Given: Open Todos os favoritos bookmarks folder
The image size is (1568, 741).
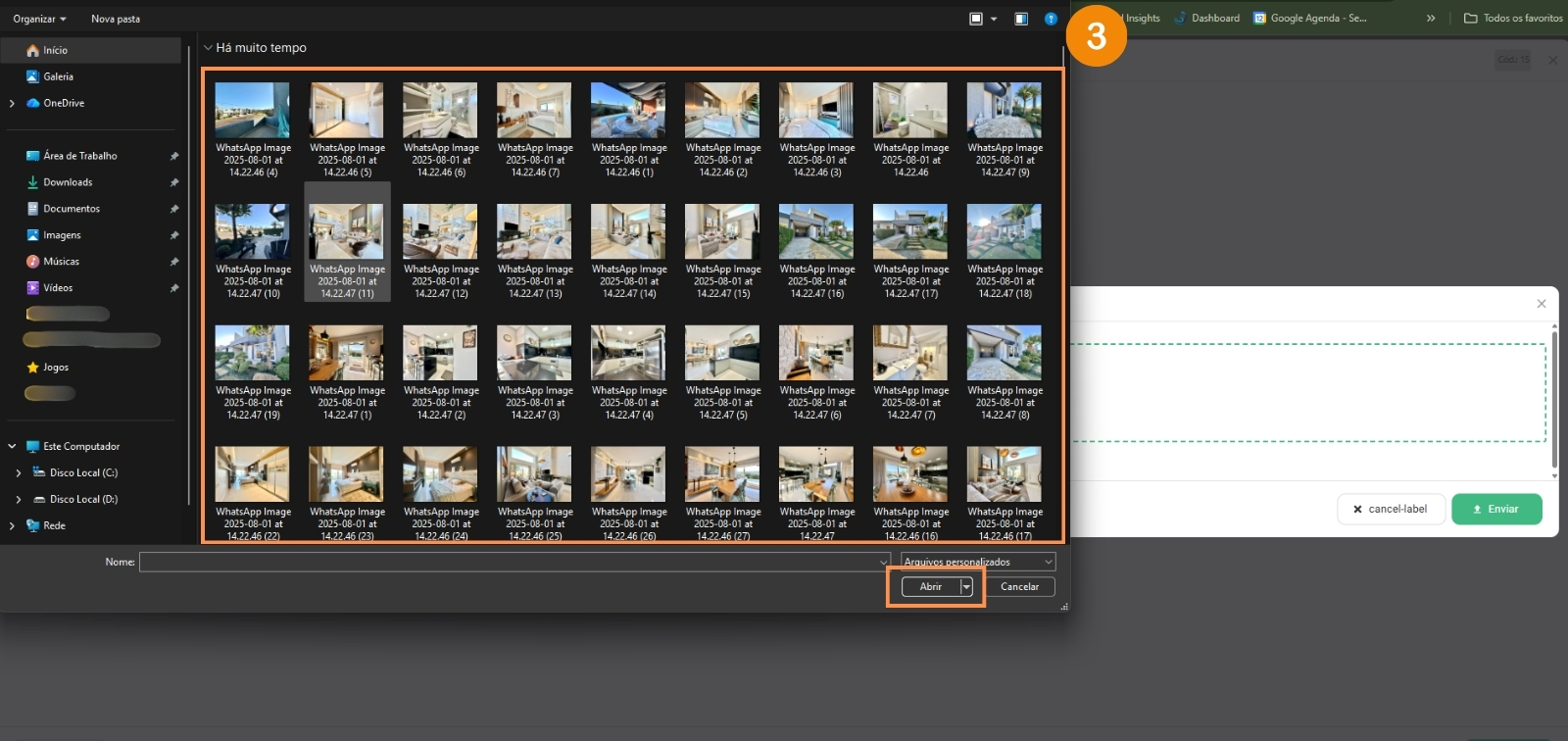Looking at the screenshot, I should click(1513, 18).
